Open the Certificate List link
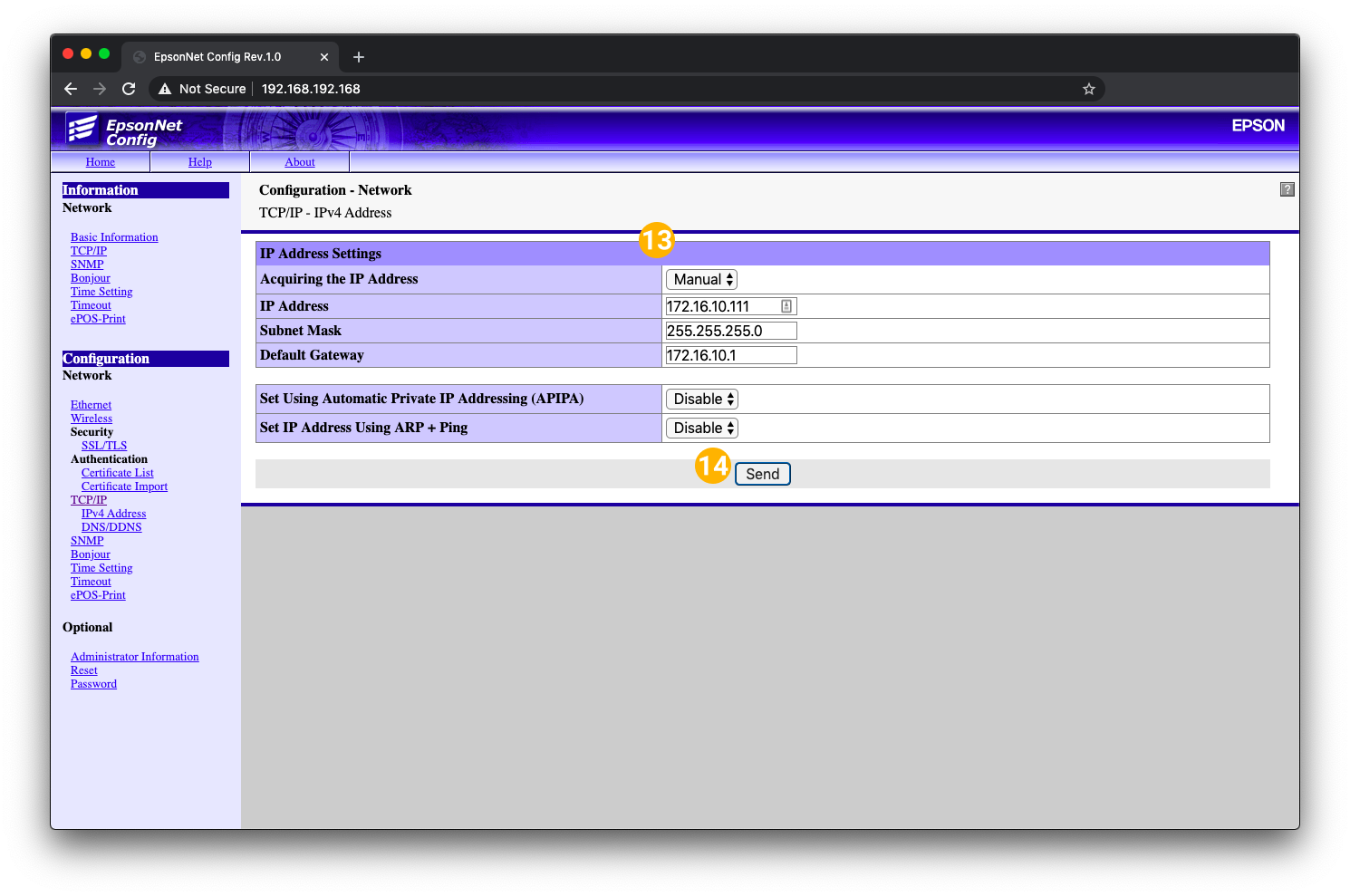The width and height of the screenshot is (1350, 896). 118,473
